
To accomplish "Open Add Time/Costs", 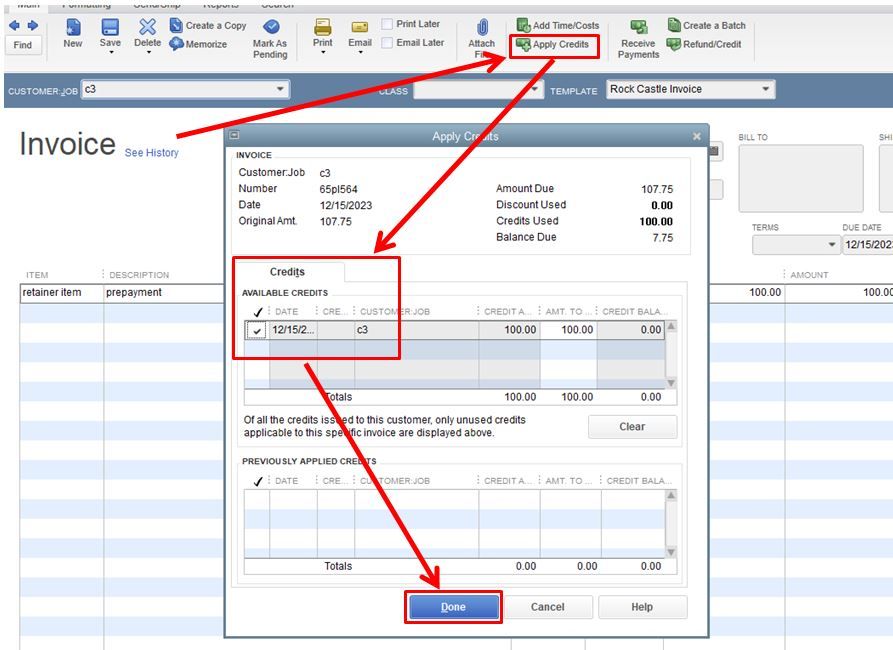I will pos(558,25).
